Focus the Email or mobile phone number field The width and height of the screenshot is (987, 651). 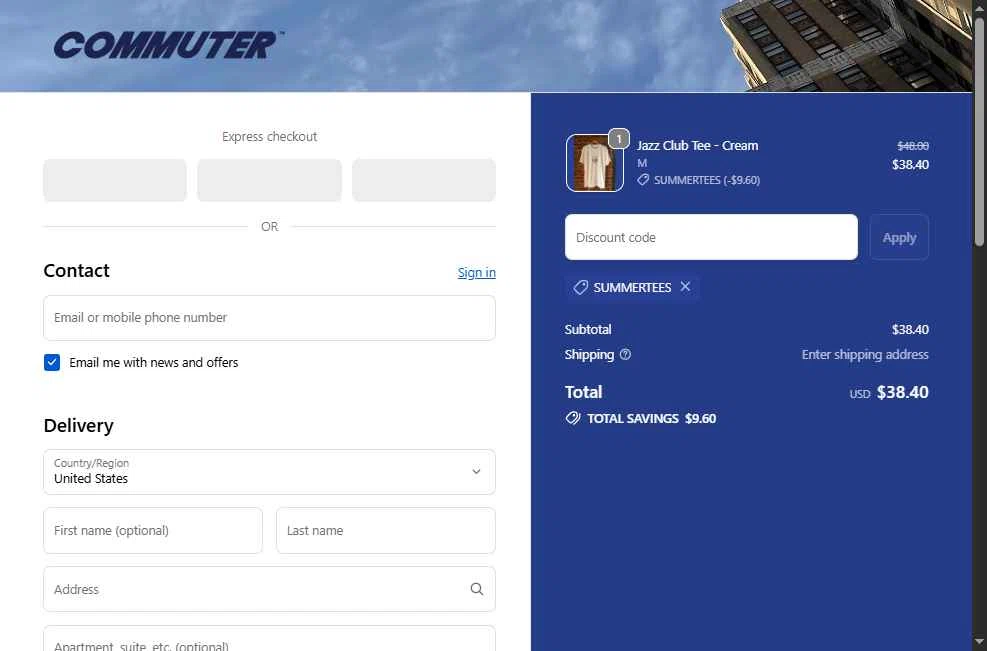269,318
